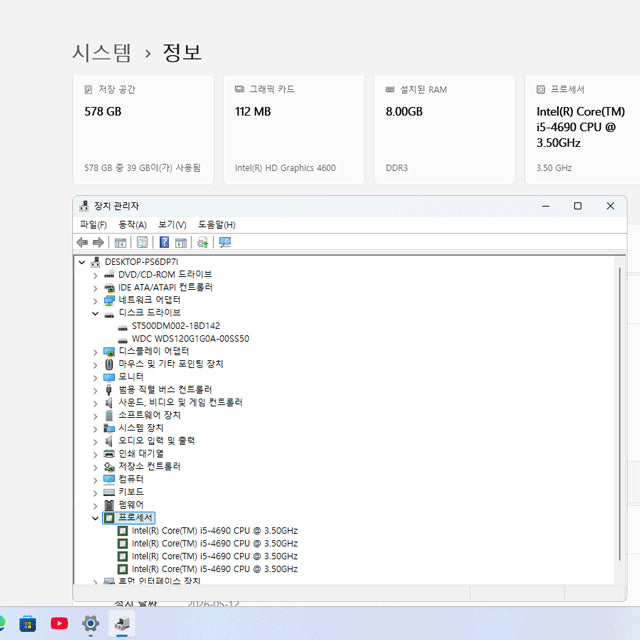Click the Forward arrow in Device Manager toolbar

98,242
